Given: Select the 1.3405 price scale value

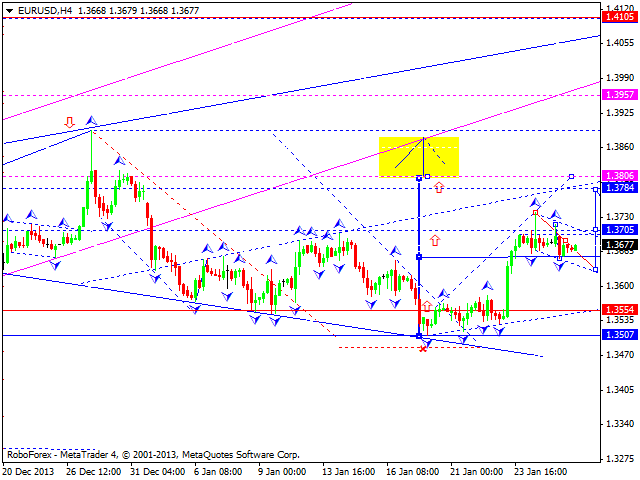Looking at the screenshot, I should pyautogui.click(x=620, y=389).
